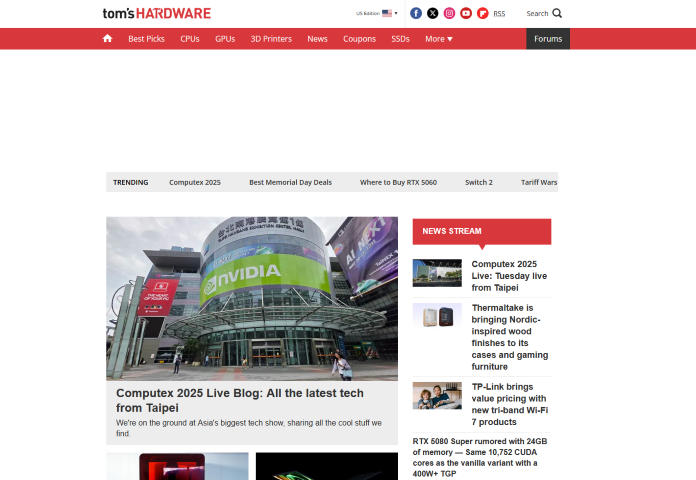Go to the GPUs section
Screen dimensions: 696x480
tap(225, 39)
